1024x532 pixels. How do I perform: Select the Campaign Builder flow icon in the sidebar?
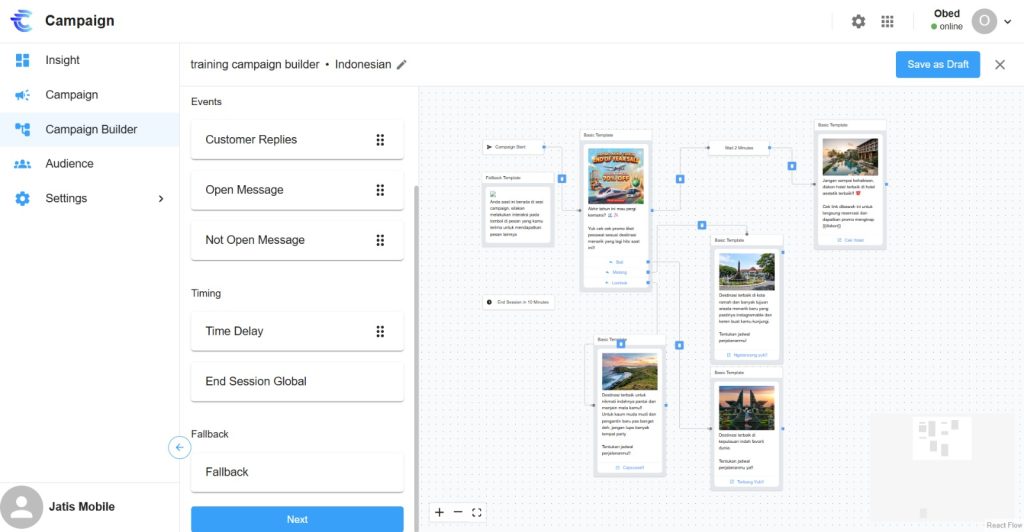point(22,129)
